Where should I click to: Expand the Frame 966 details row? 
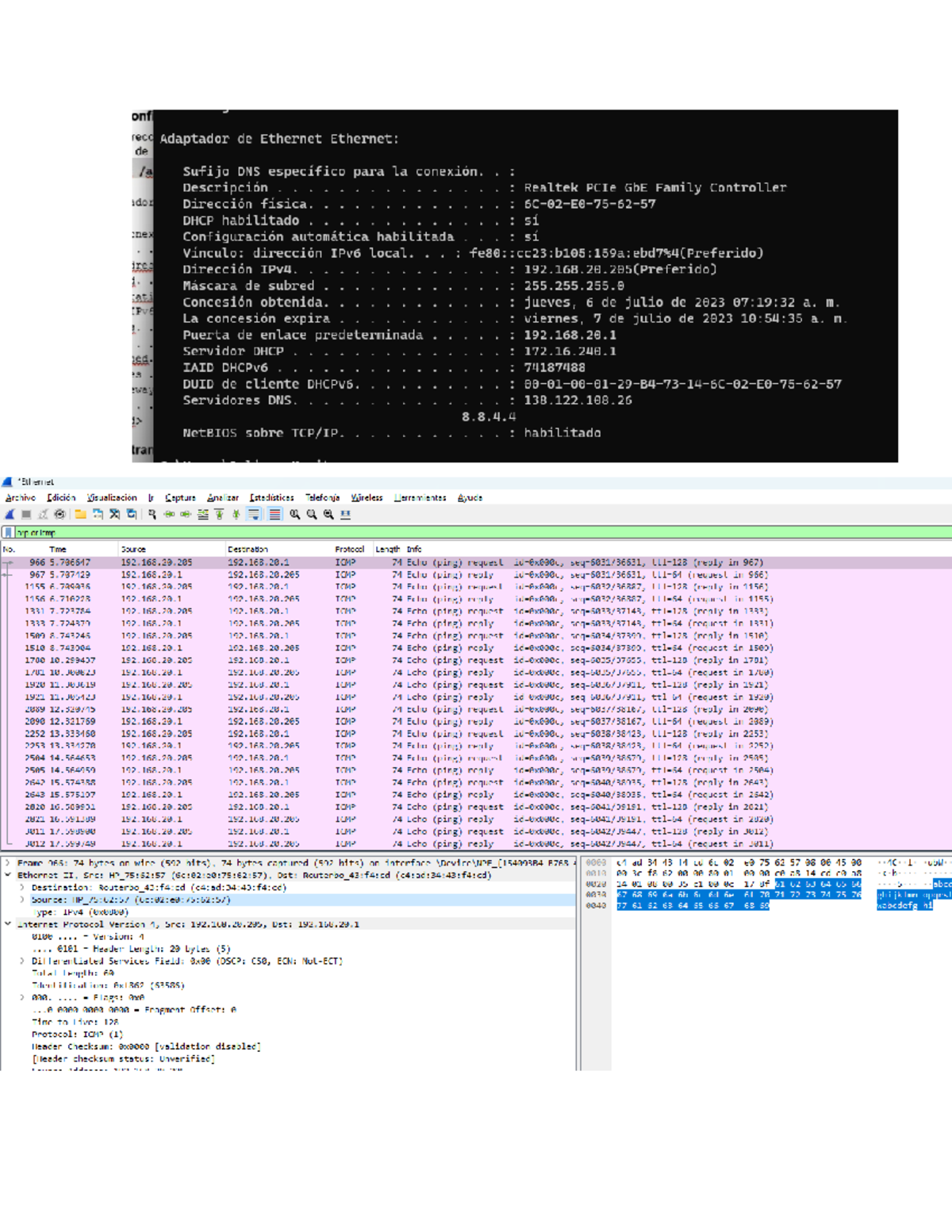click(7, 862)
